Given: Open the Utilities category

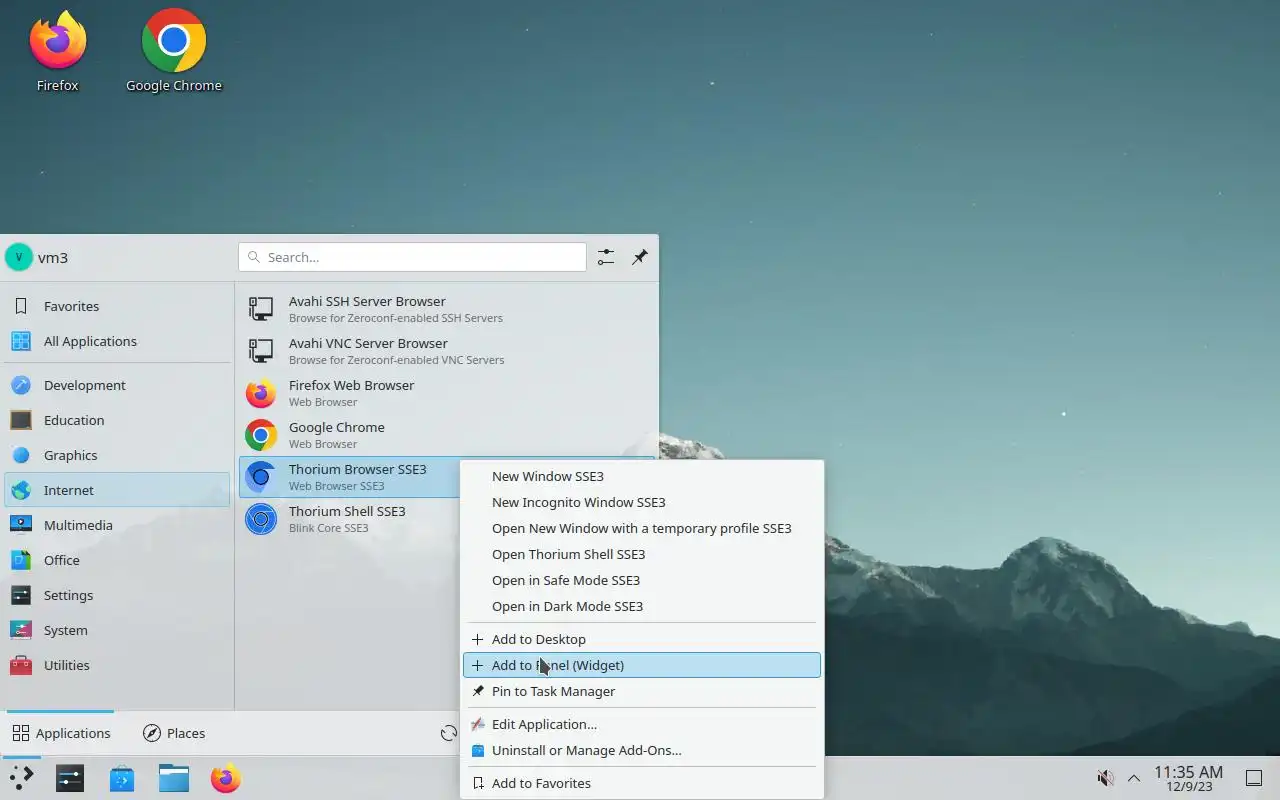Looking at the screenshot, I should 117,665.
